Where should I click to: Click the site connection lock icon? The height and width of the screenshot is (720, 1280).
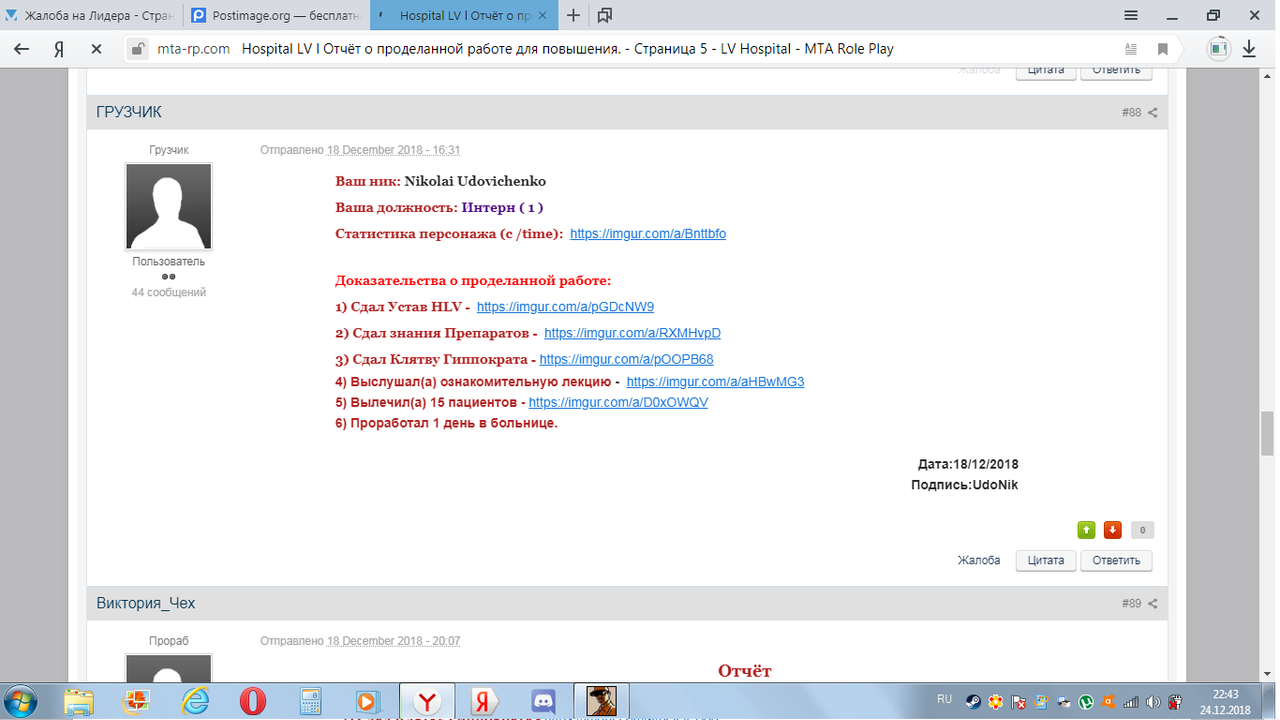[x=138, y=49]
